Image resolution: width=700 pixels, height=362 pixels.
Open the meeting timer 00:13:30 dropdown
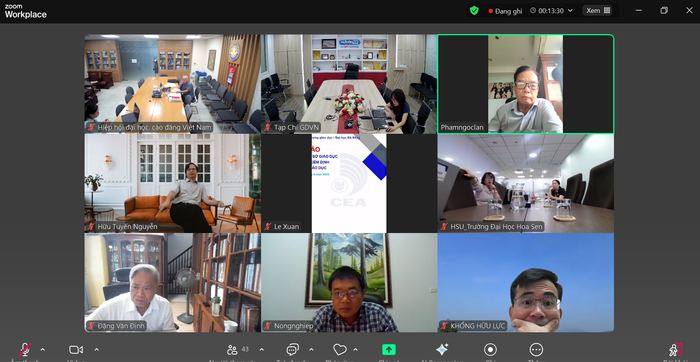[x=551, y=11]
